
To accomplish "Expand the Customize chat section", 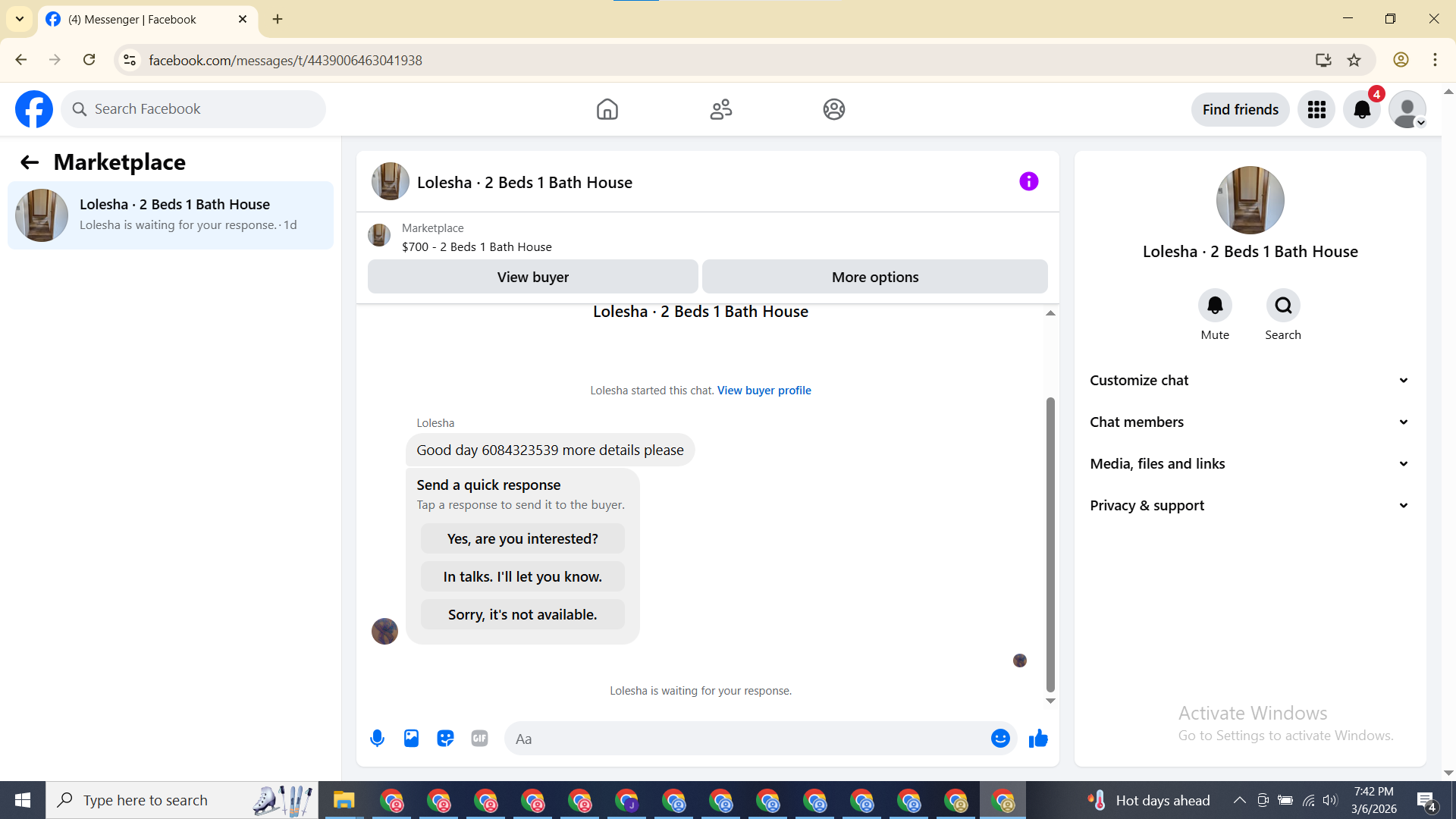I will pos(1250,380).
